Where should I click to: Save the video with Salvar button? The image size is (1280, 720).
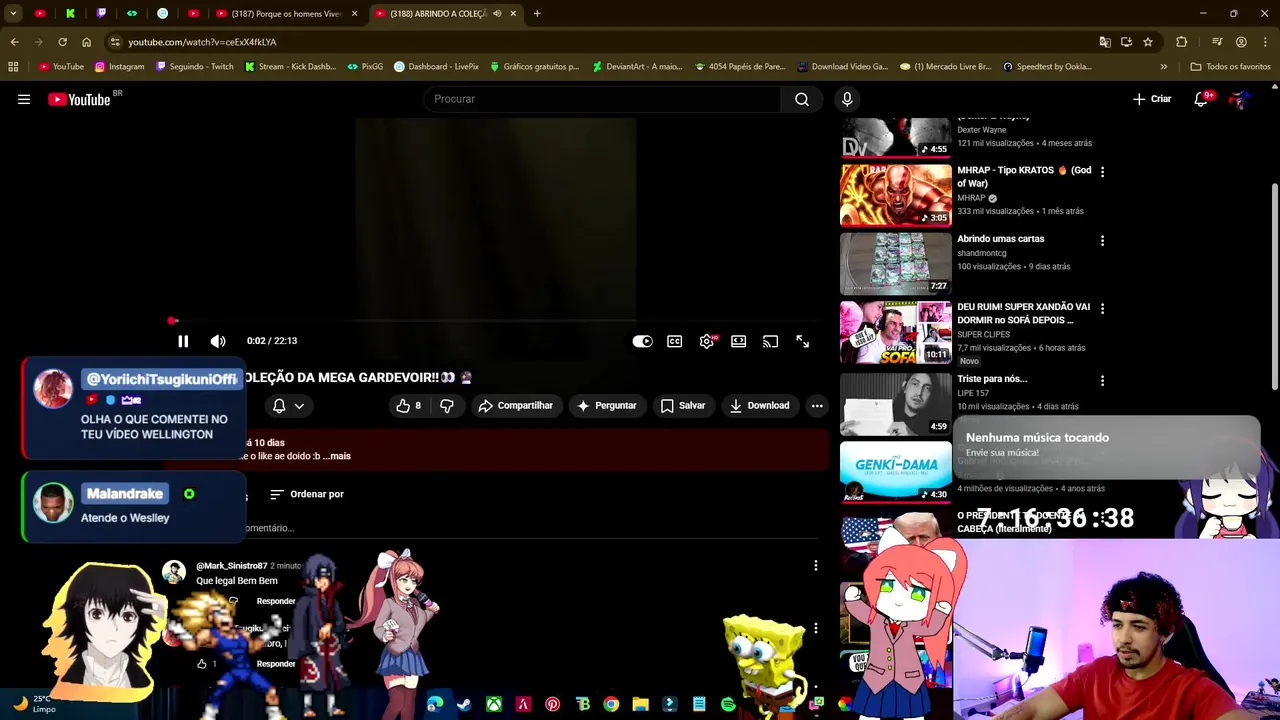pos(683,405)
